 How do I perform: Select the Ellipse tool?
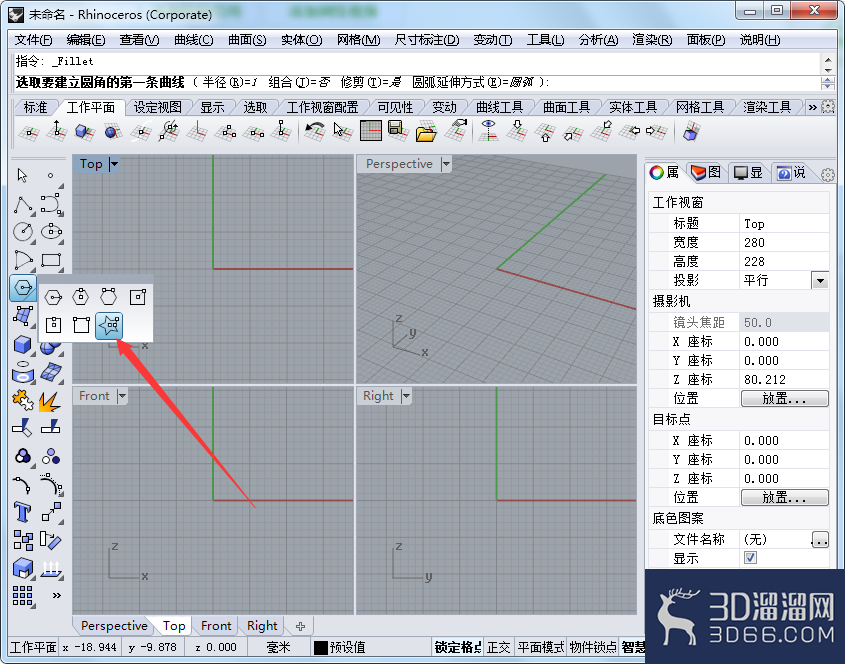tap(51, 232)
